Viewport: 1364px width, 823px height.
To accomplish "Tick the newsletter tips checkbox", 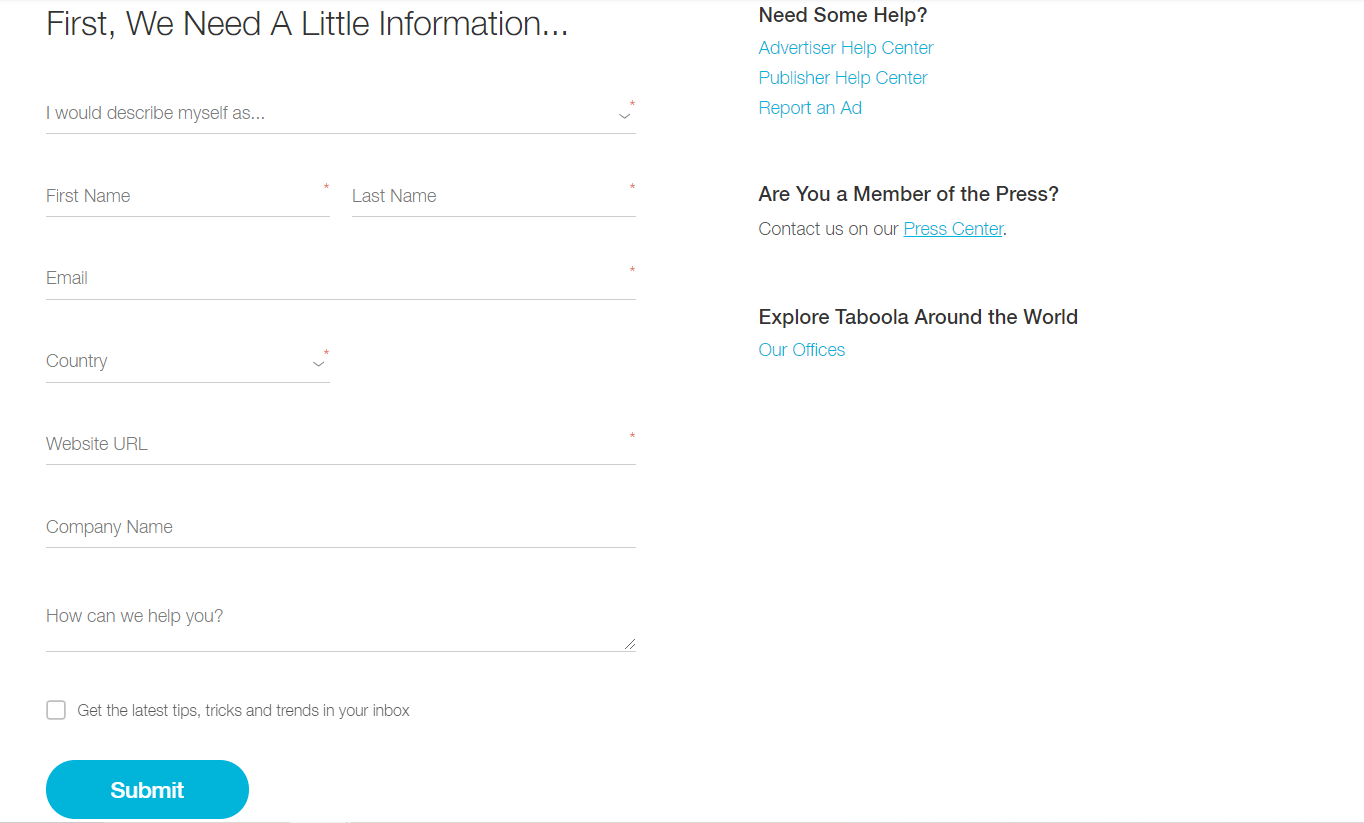I will point(56,710).
